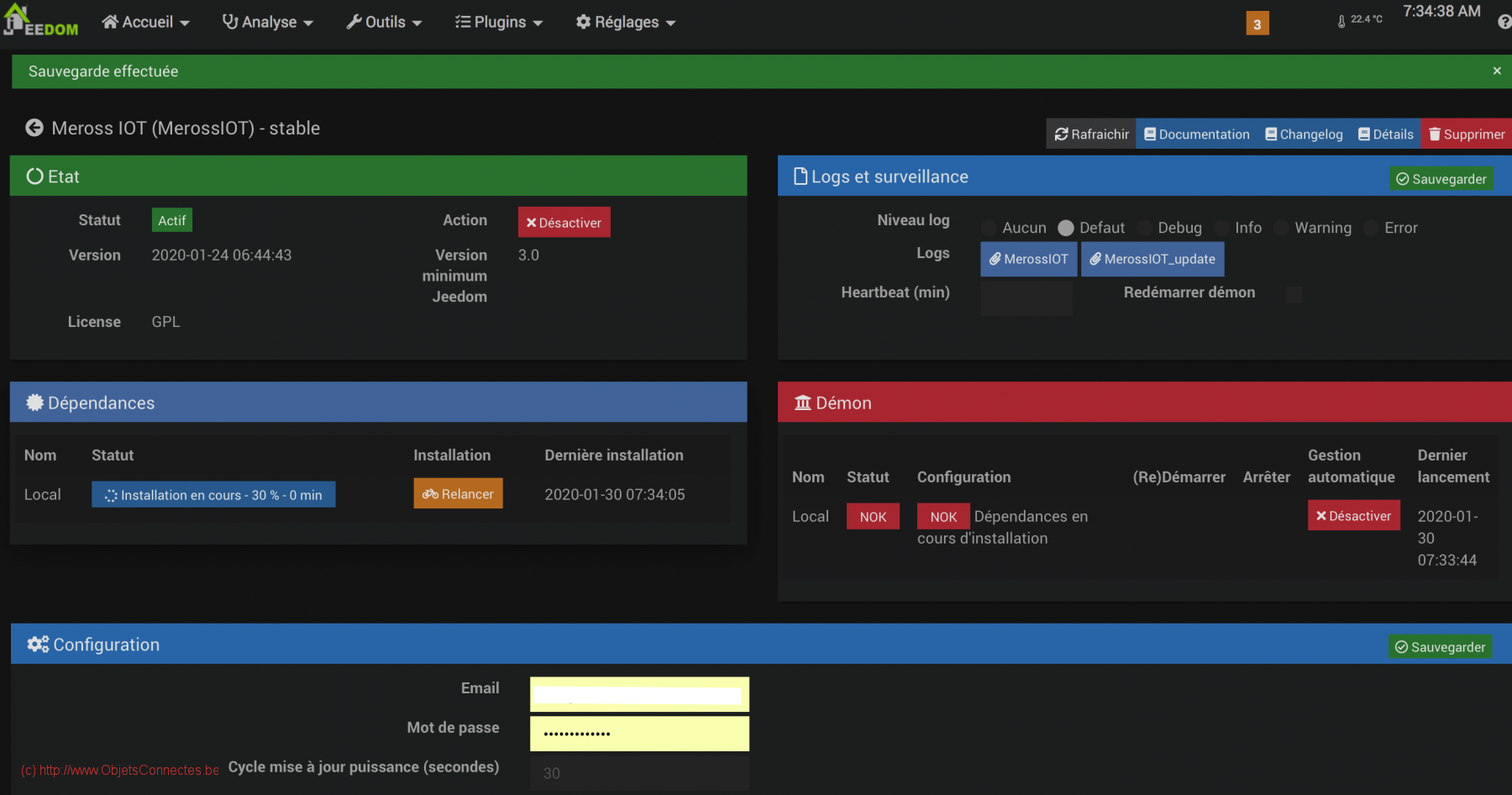Go back using the arrow beside Meross IOT
This screenshot has width=1512, height=795.
pyautogui.click(x=34, y=128)
